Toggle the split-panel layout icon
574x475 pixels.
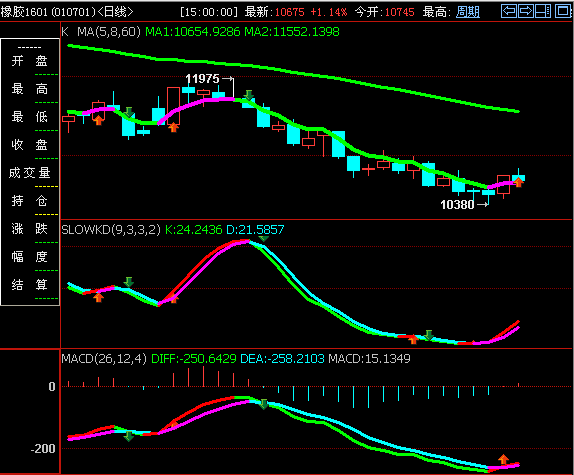click(x=543, y=11)
